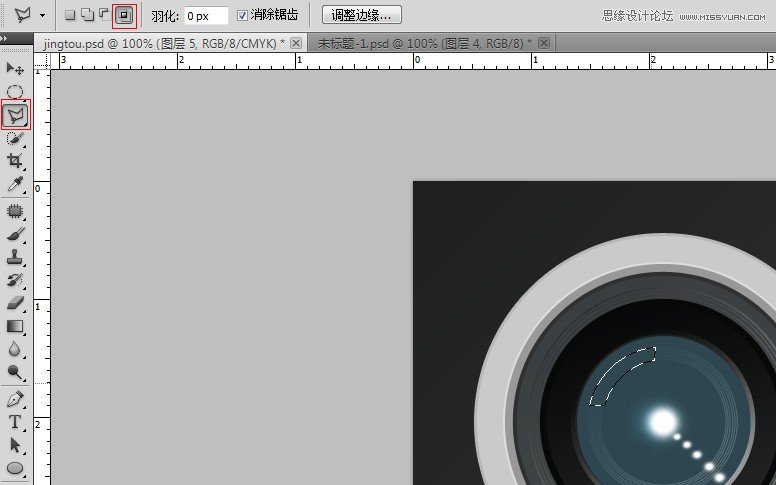Image resolution: width=776 pixels, height=485 pixels.
Task: Select the Horizontal Type tool
Action: (15, 422)
